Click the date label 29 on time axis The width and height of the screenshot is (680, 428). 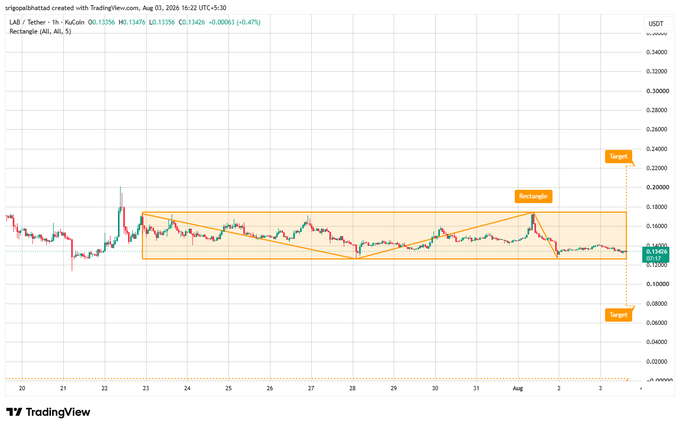click(x=394, y=388)
